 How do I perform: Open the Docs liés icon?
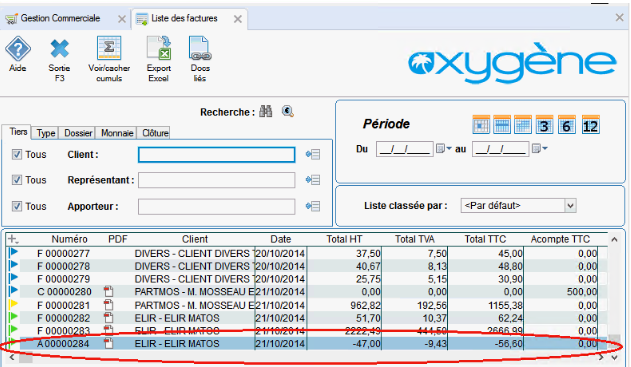[x=200, y=48]
